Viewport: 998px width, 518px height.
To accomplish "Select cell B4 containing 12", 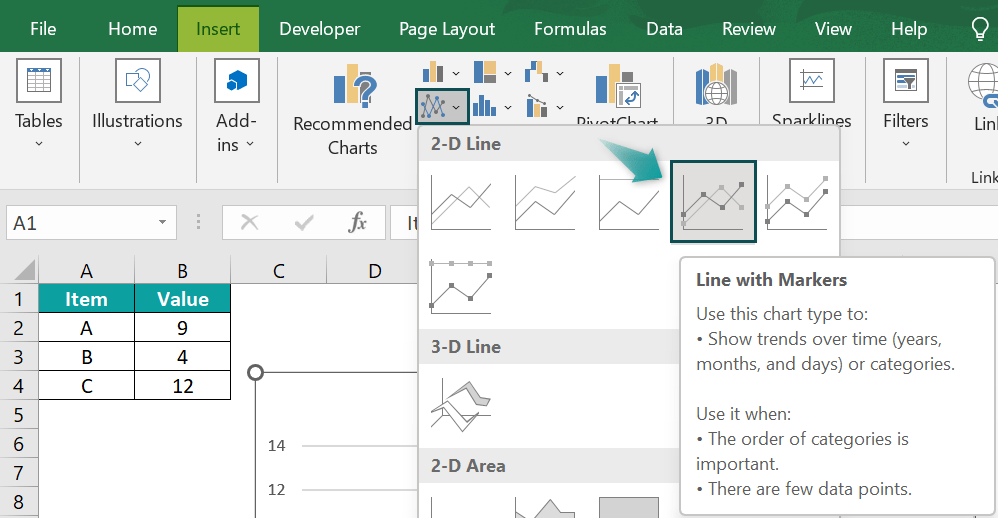I will pyautogui.click(x=183, y=386).
